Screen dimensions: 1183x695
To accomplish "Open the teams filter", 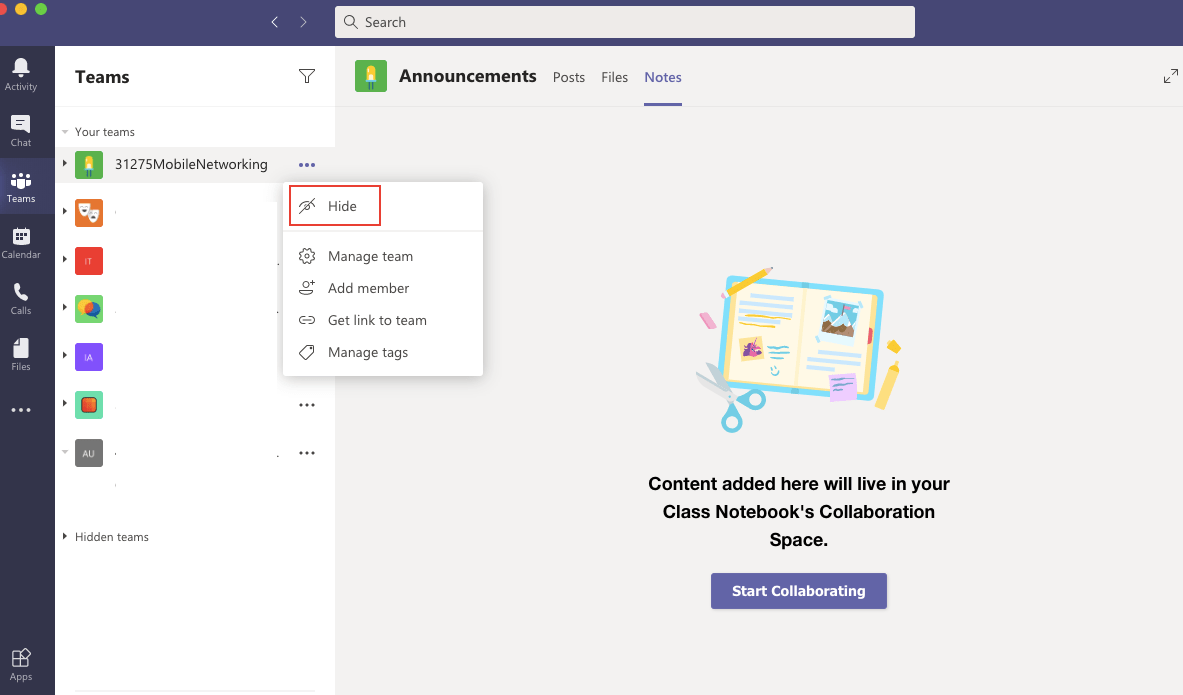I will pyautogui.click(x=307, y=76).
